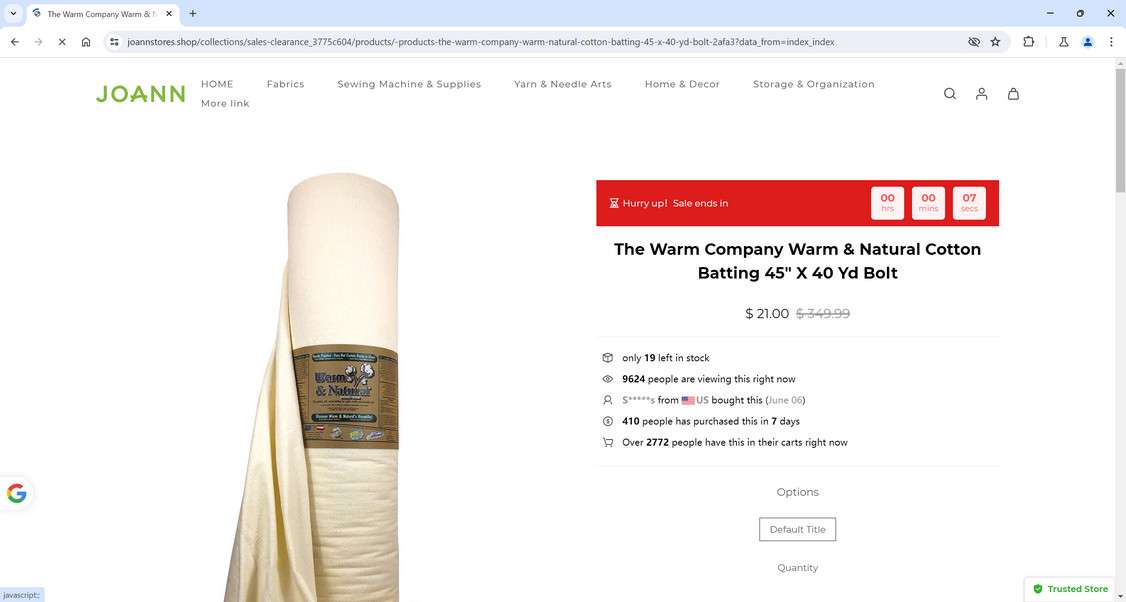Toggle the tracking protection eye icon
The image size is (1126, 602).
(973, 42)
